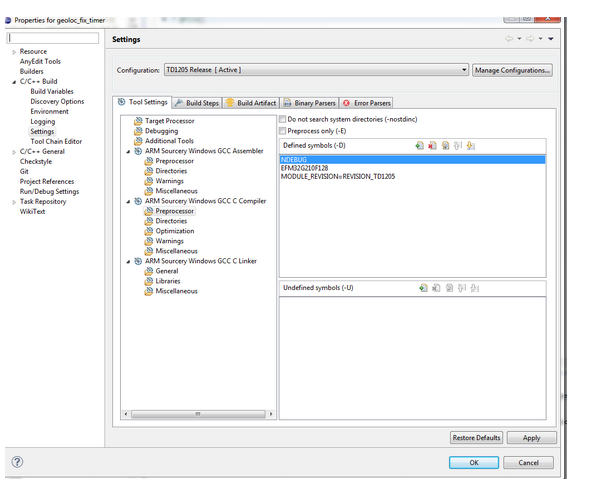Open AnyEdit Tools properties page
This screenshot has height=492, width=600.
tap(40, 62)
